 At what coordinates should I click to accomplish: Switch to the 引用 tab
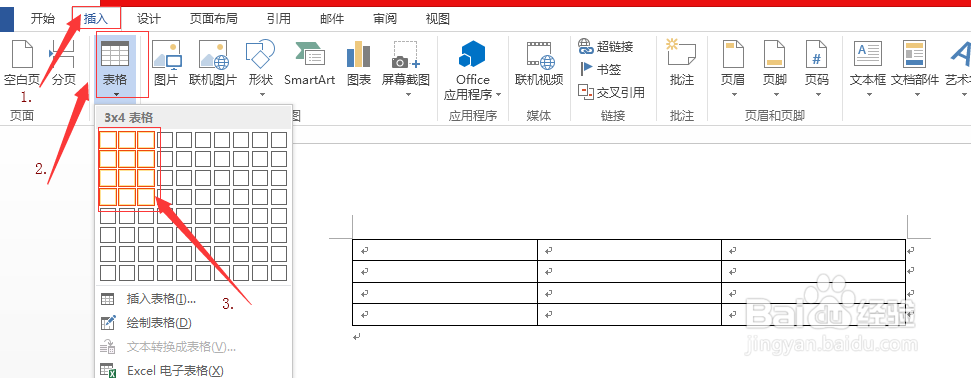point(279,19)
